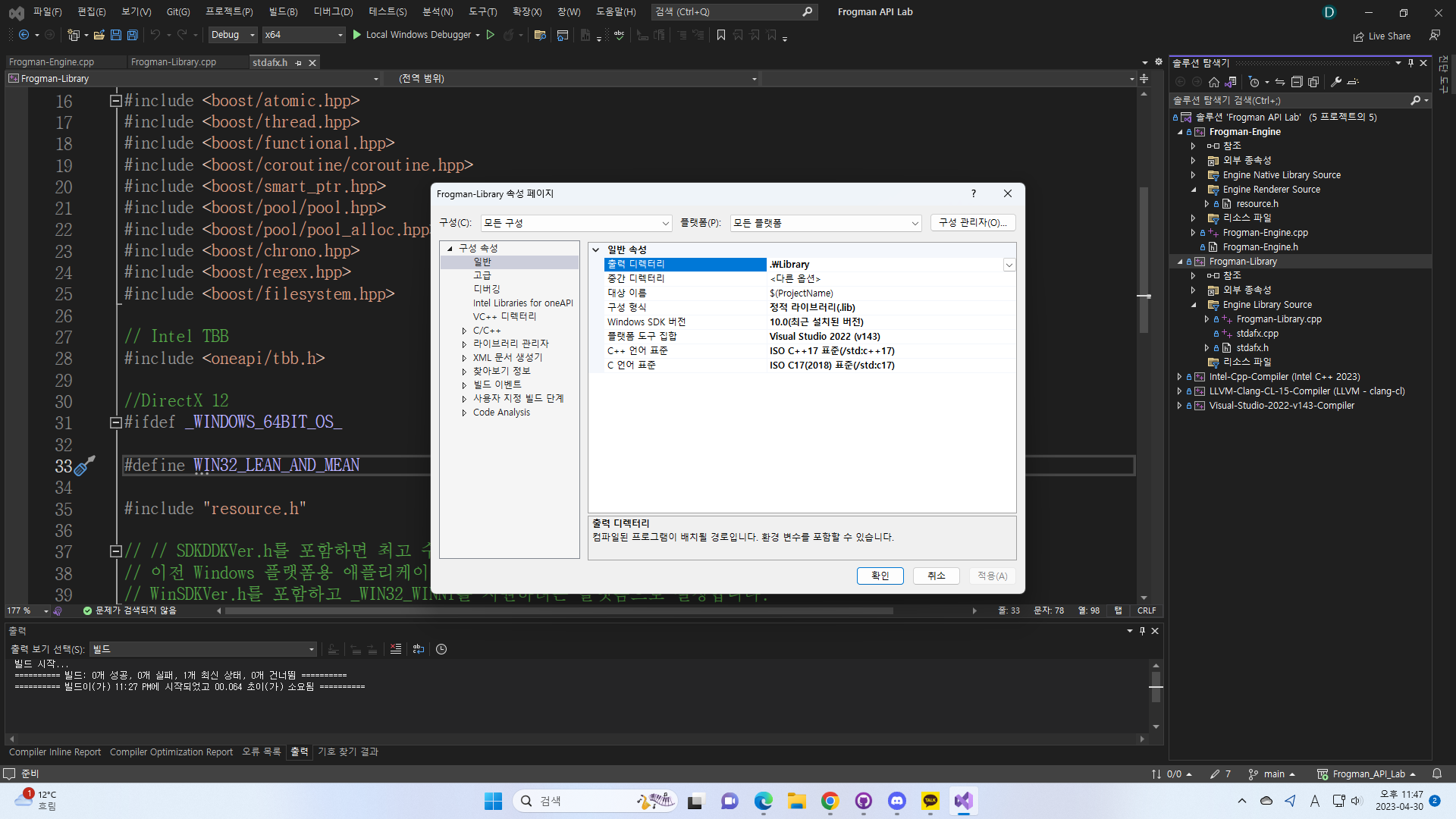Click 구성 관리자(O)... button
The image size is (1456, 819).
click(973, 222)
